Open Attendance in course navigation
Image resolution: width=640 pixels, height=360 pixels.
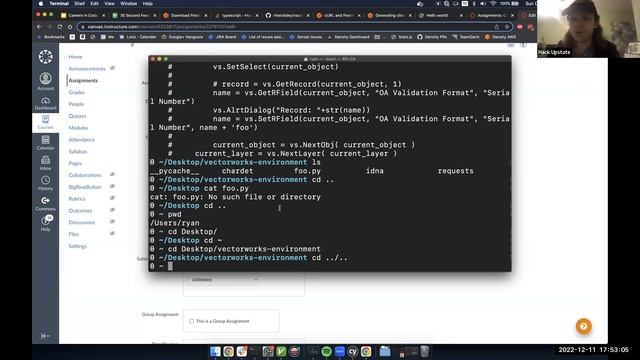[82, 140]
